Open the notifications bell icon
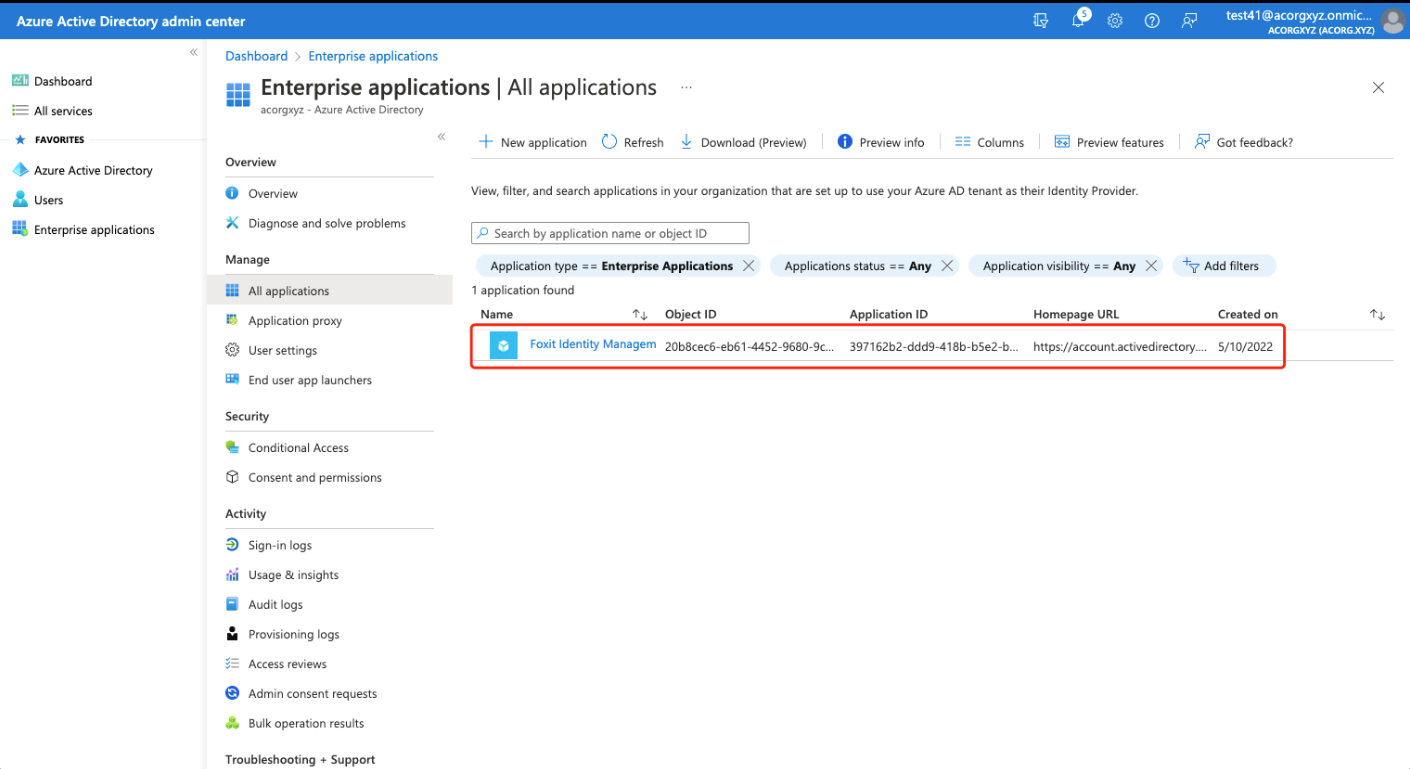The height and width of the screenshot is (769, 1410). click(1078, 20)
